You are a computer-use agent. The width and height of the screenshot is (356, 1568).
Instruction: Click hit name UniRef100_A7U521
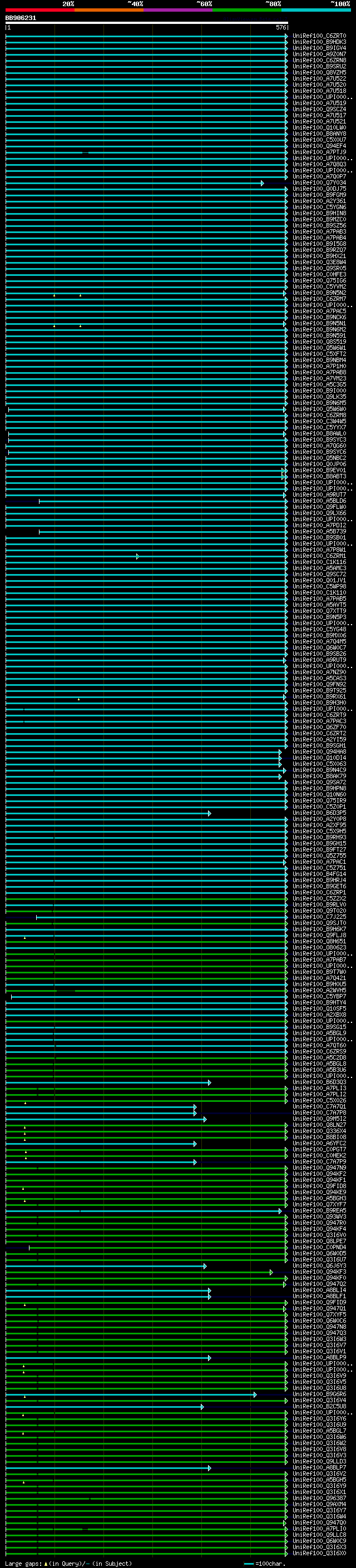click(x=319, y=121)
